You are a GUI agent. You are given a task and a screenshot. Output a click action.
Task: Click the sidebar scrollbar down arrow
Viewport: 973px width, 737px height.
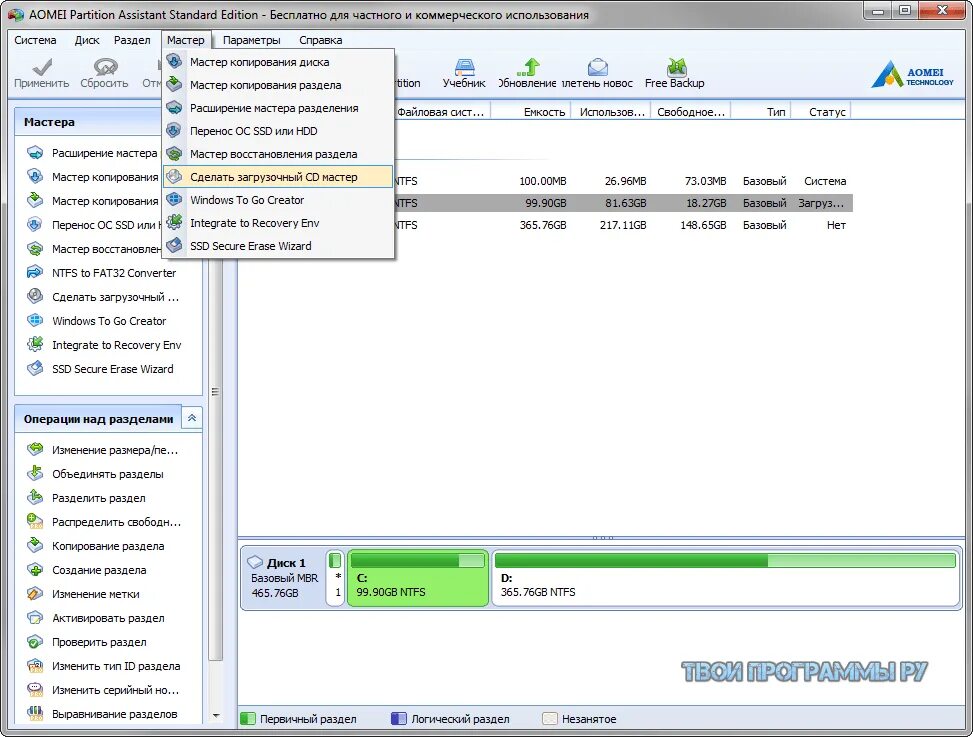tap(216, 715)
